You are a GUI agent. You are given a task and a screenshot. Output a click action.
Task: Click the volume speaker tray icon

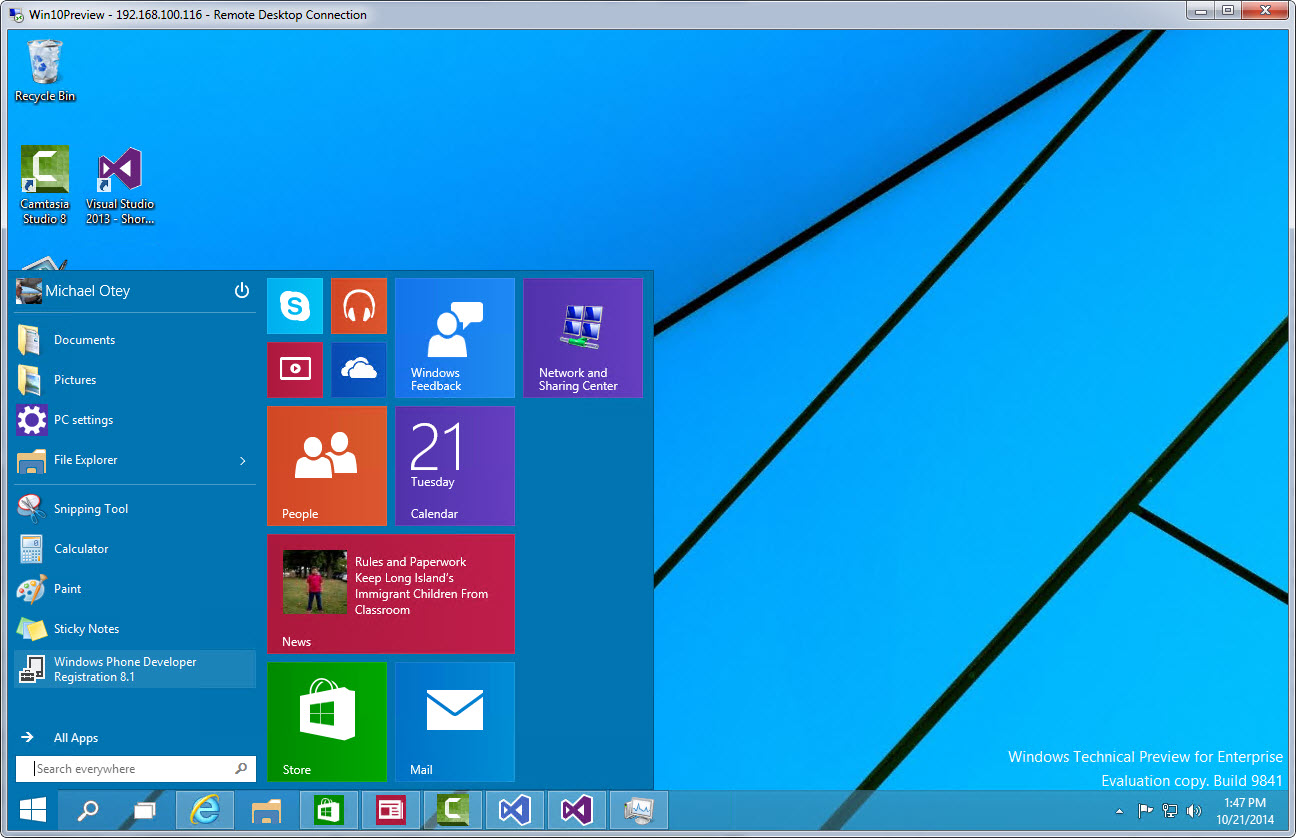pos(1194,811)
